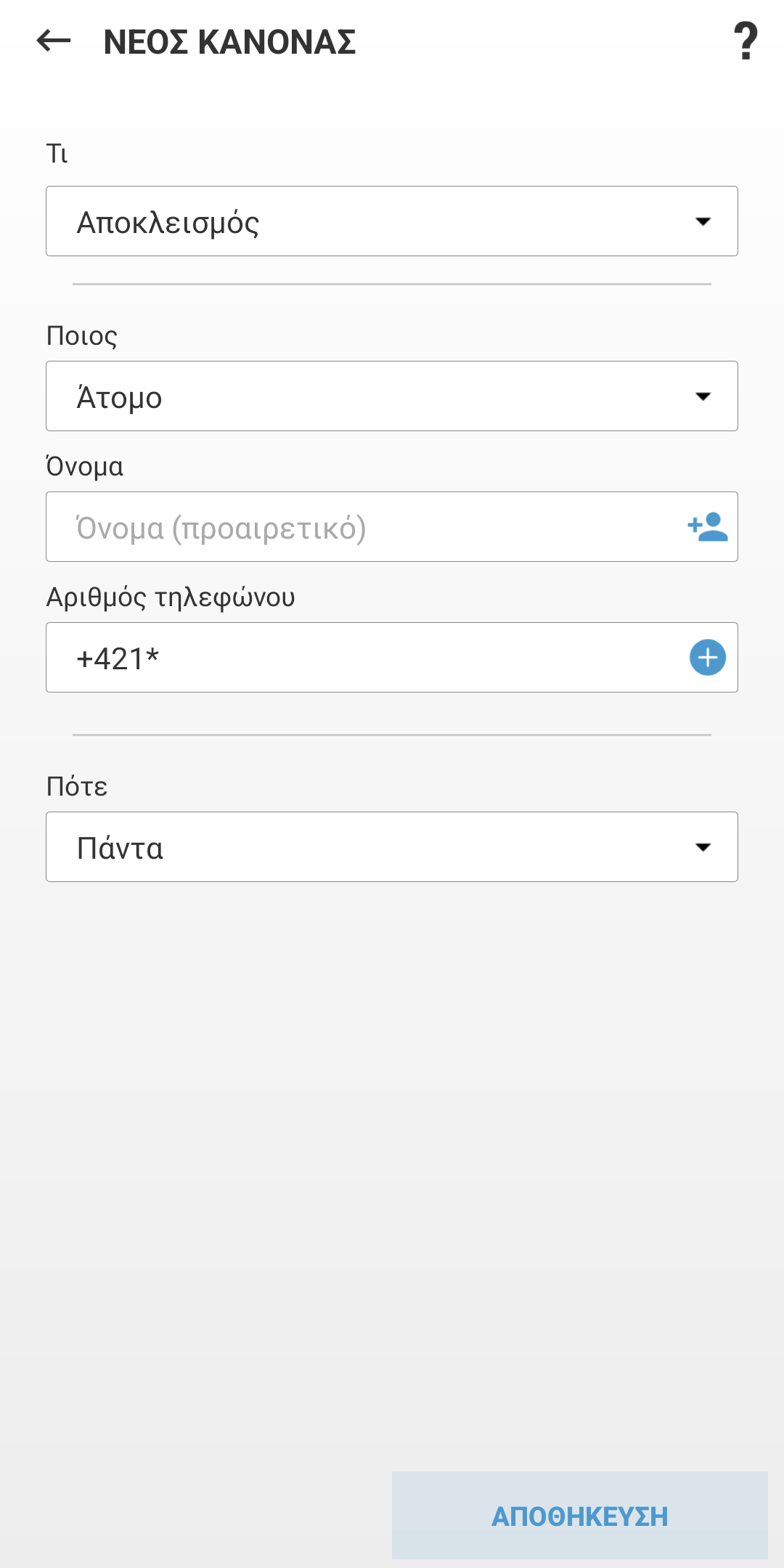Tap the Ποιος section label

pyautogui.click(x=81, y=336)
